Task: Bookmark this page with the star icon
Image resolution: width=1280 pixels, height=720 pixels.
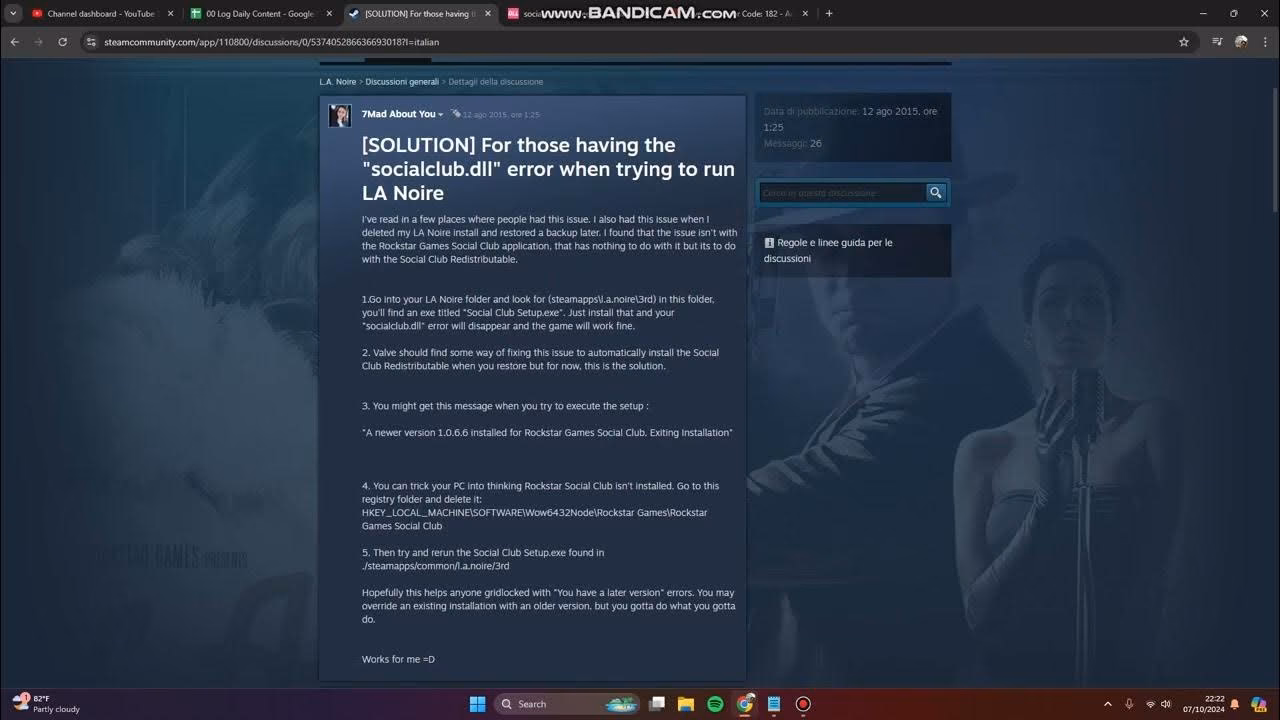Action: (1184, 42)
